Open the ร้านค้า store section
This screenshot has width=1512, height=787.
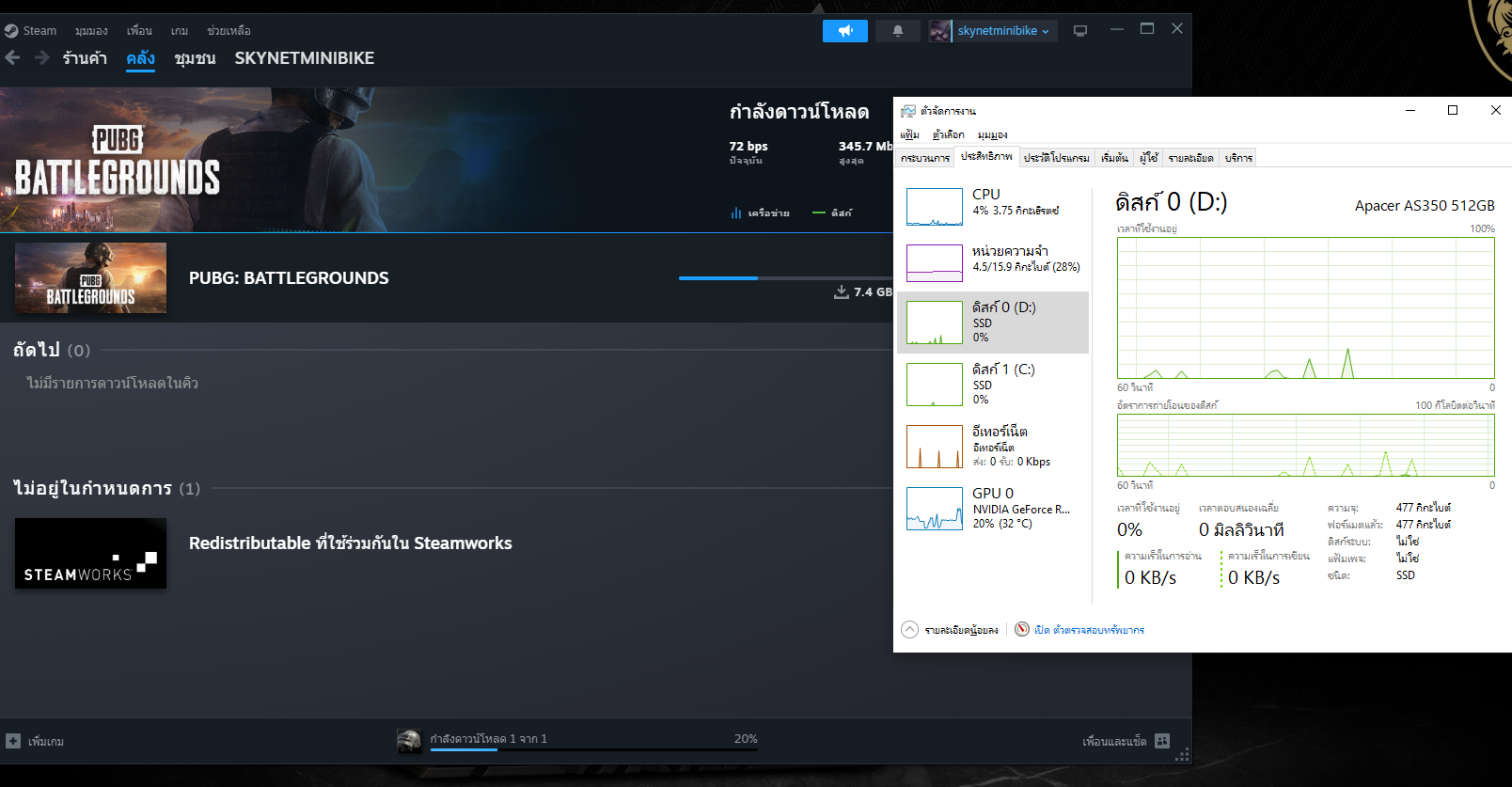coord(85,58)
